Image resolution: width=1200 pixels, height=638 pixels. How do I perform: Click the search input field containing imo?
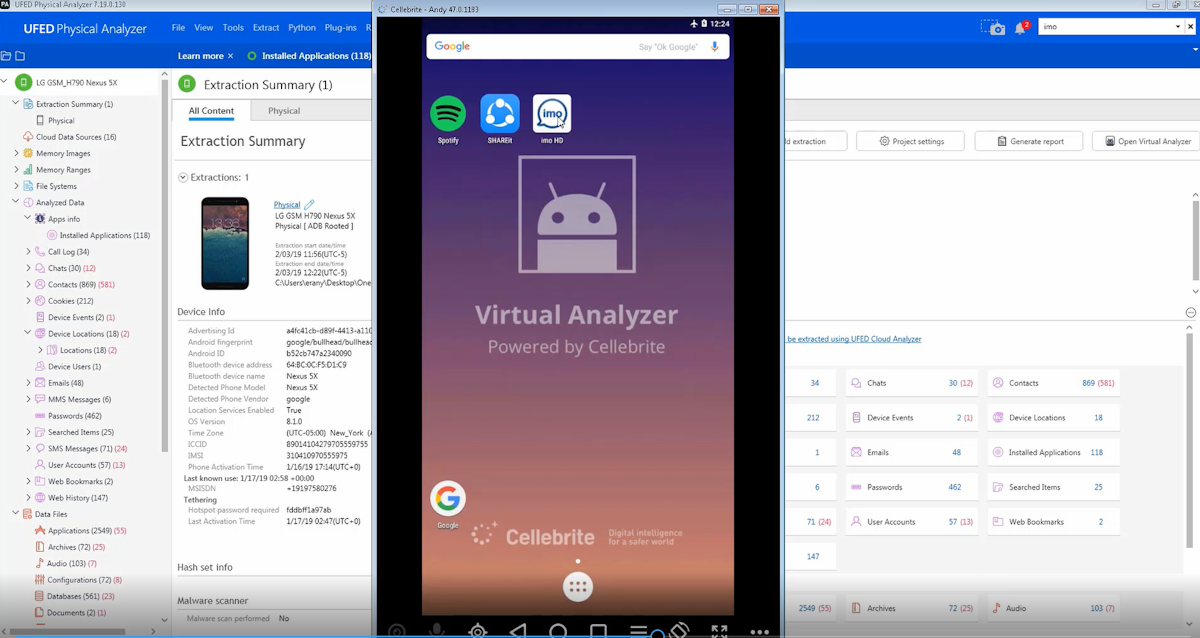tap(1105, 27)
